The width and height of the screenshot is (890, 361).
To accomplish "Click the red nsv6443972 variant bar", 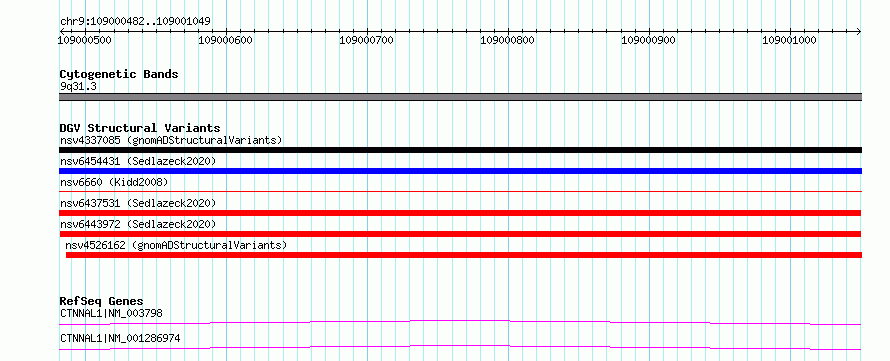I will click(460, 234).
